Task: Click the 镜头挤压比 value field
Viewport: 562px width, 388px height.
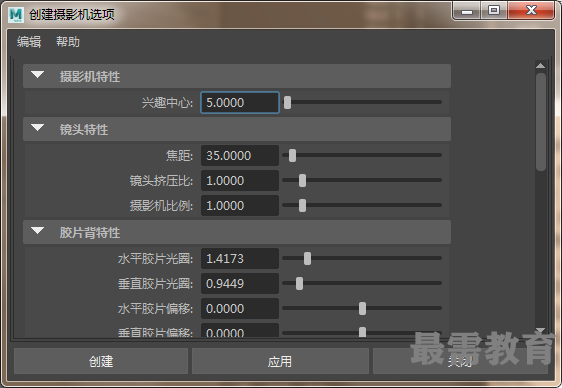Action: pyautogui.click(x=240, y=181)
